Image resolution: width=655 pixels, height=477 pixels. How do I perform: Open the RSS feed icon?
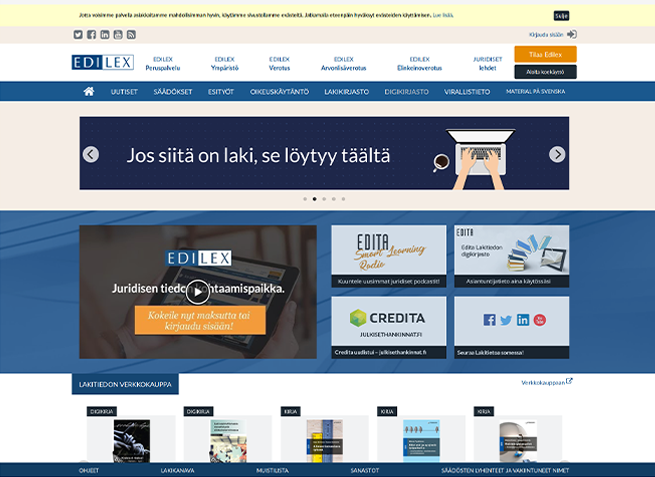[x=131, y=35]
